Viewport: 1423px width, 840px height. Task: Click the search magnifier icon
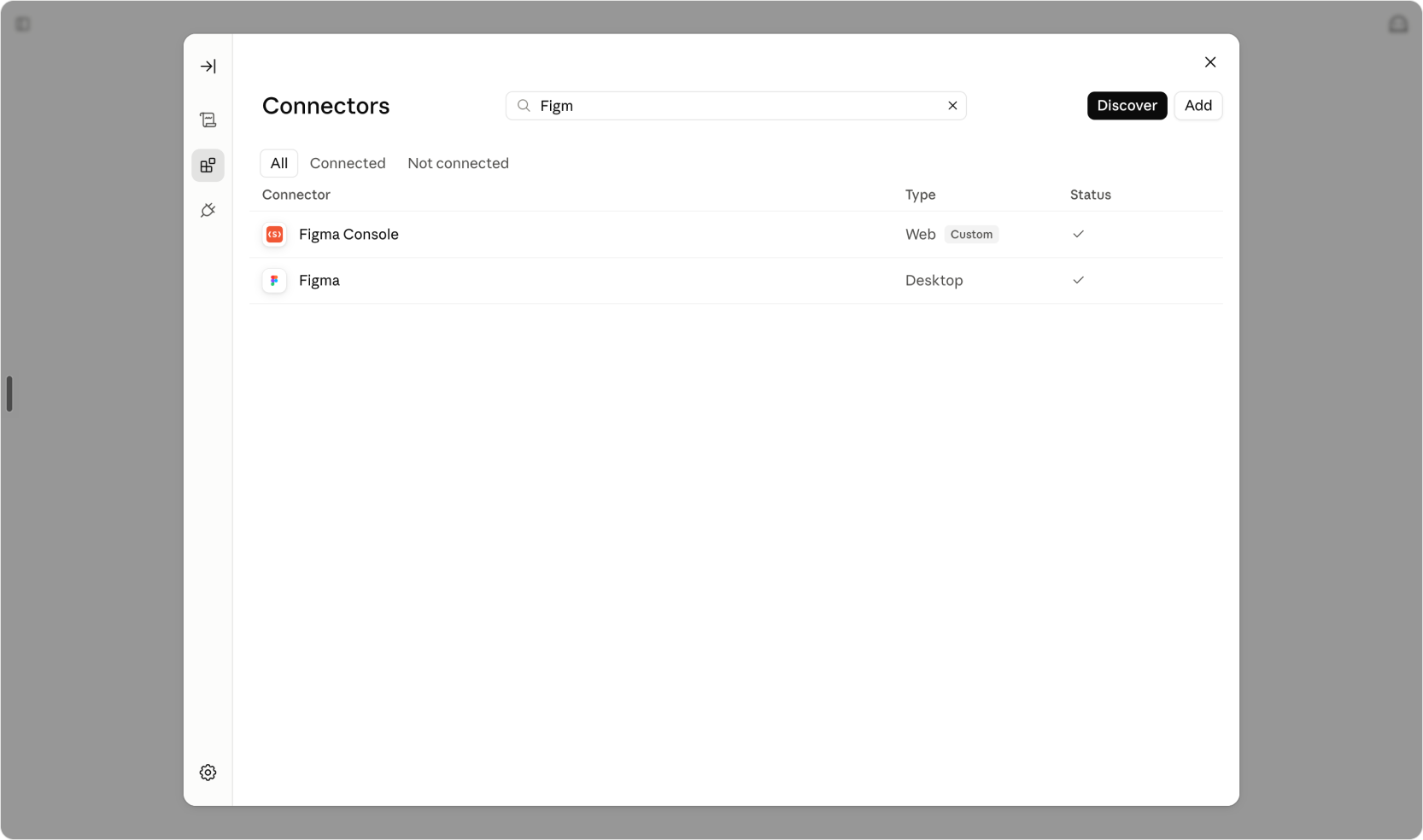(524, 106)
